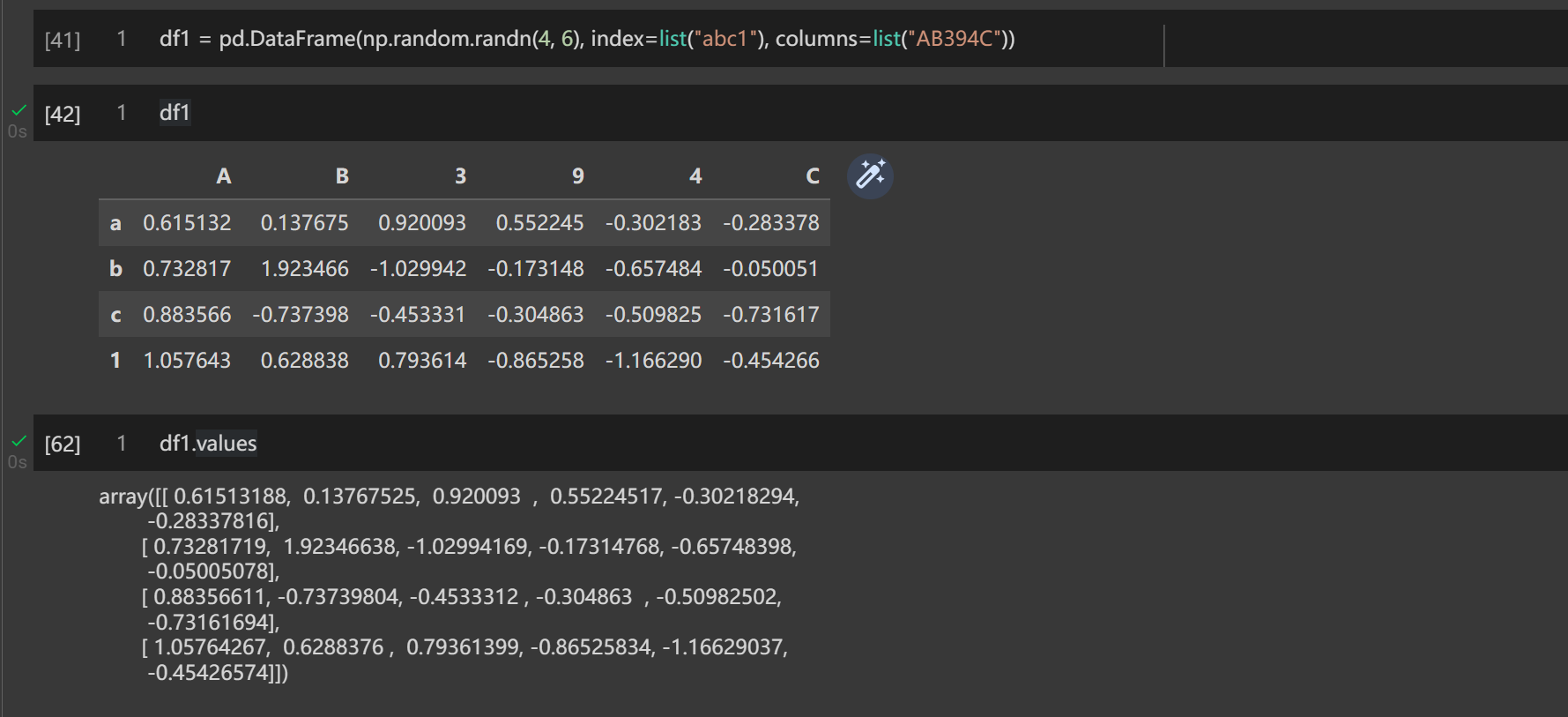This screenshot has height=717, width=1568.
Task: Click table value -0.173148
Action: [x=536, y=269]
